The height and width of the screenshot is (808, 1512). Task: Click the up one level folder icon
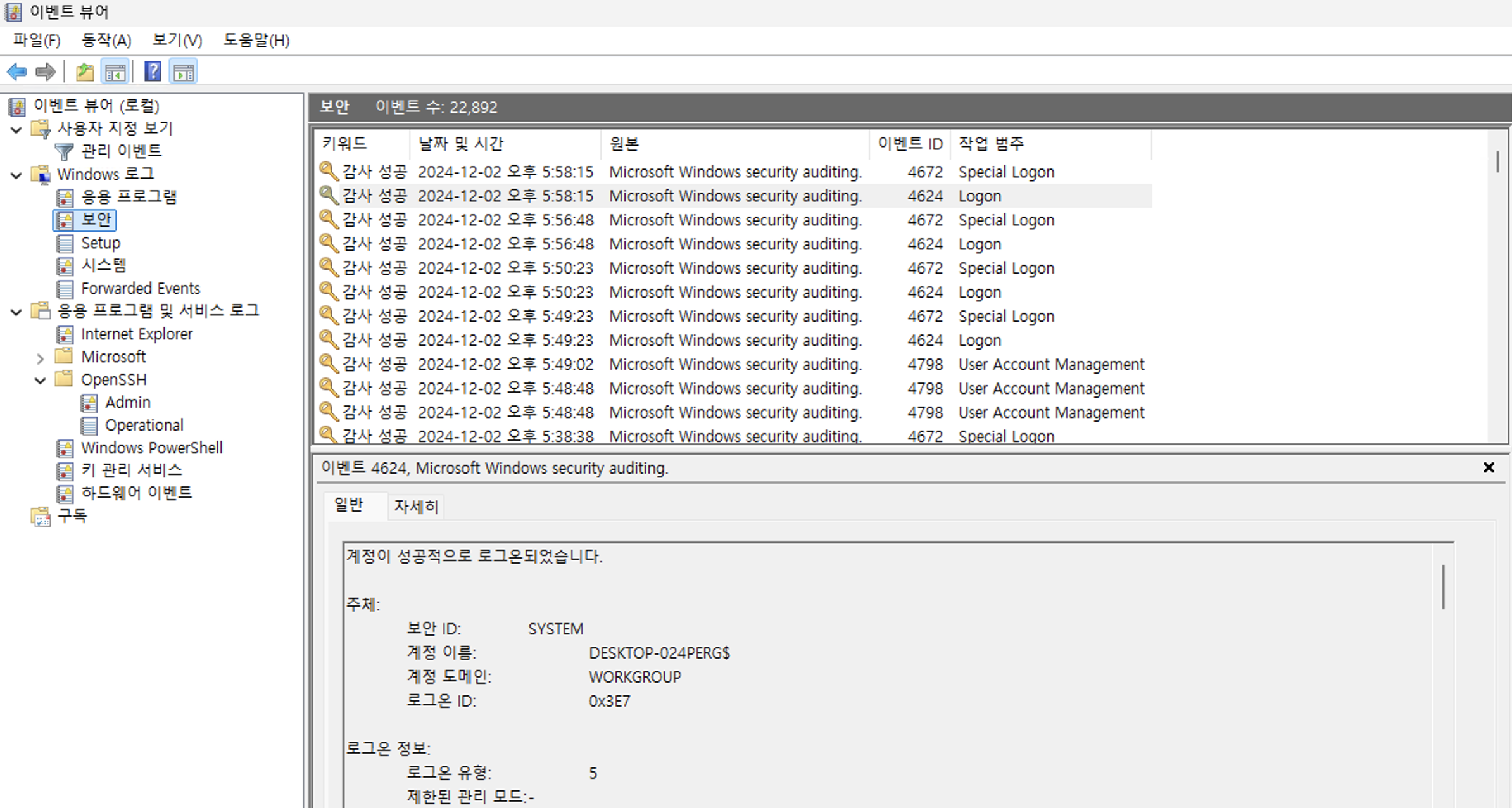pyautogui.click(x=85, y=72)
